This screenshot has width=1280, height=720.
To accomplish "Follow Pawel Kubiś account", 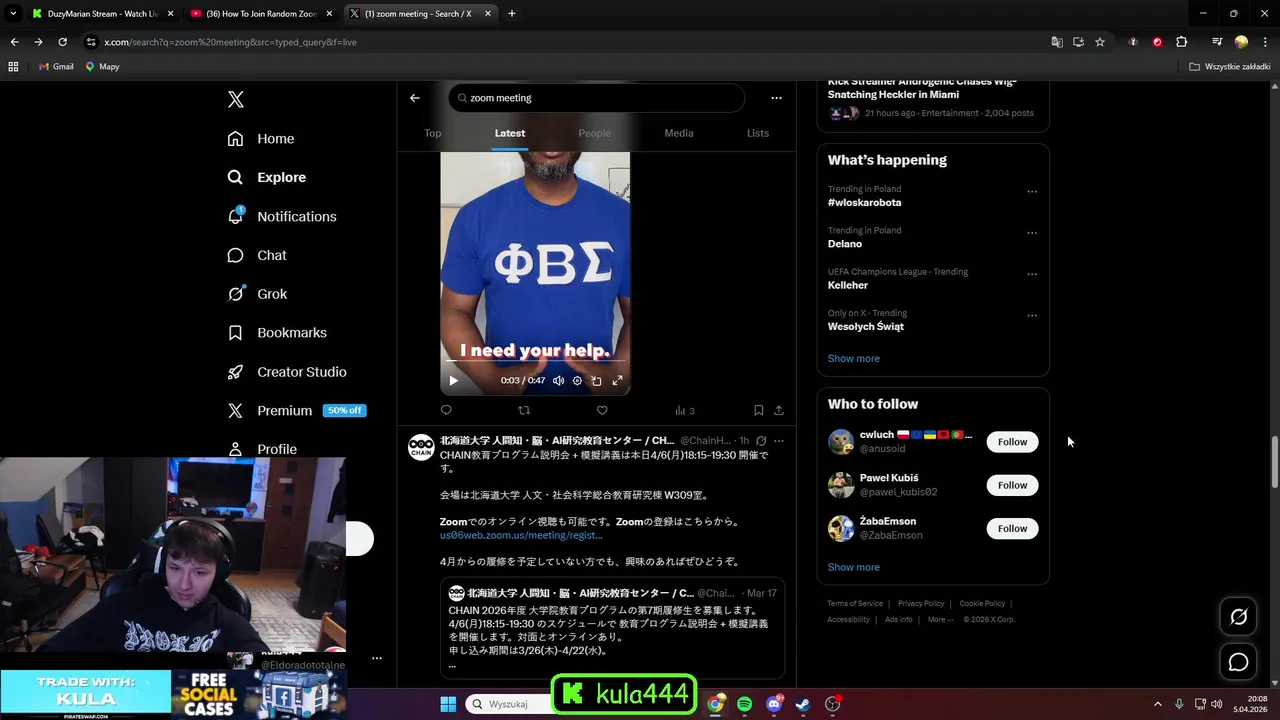I will click(x=1012, y=485).
